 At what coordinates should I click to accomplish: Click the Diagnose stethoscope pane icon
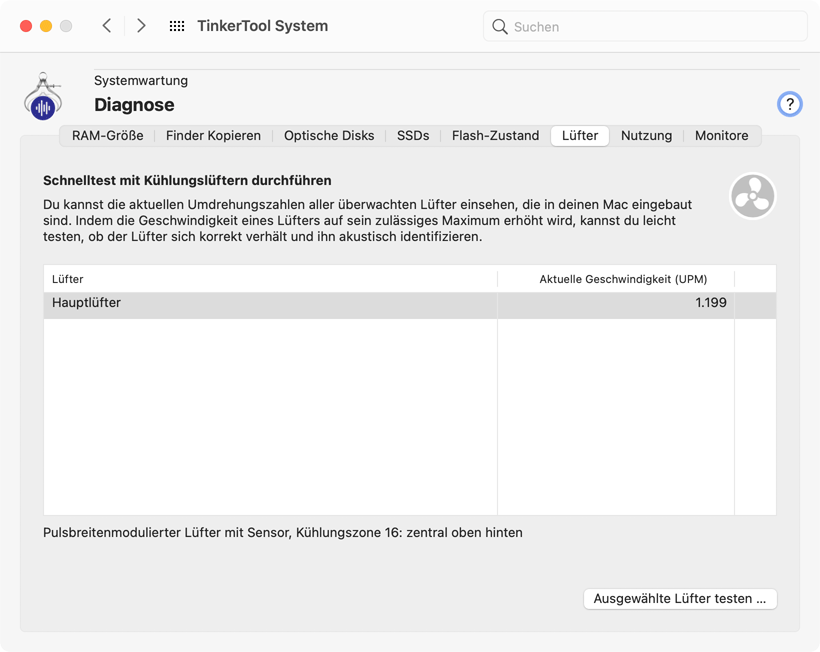43,96
